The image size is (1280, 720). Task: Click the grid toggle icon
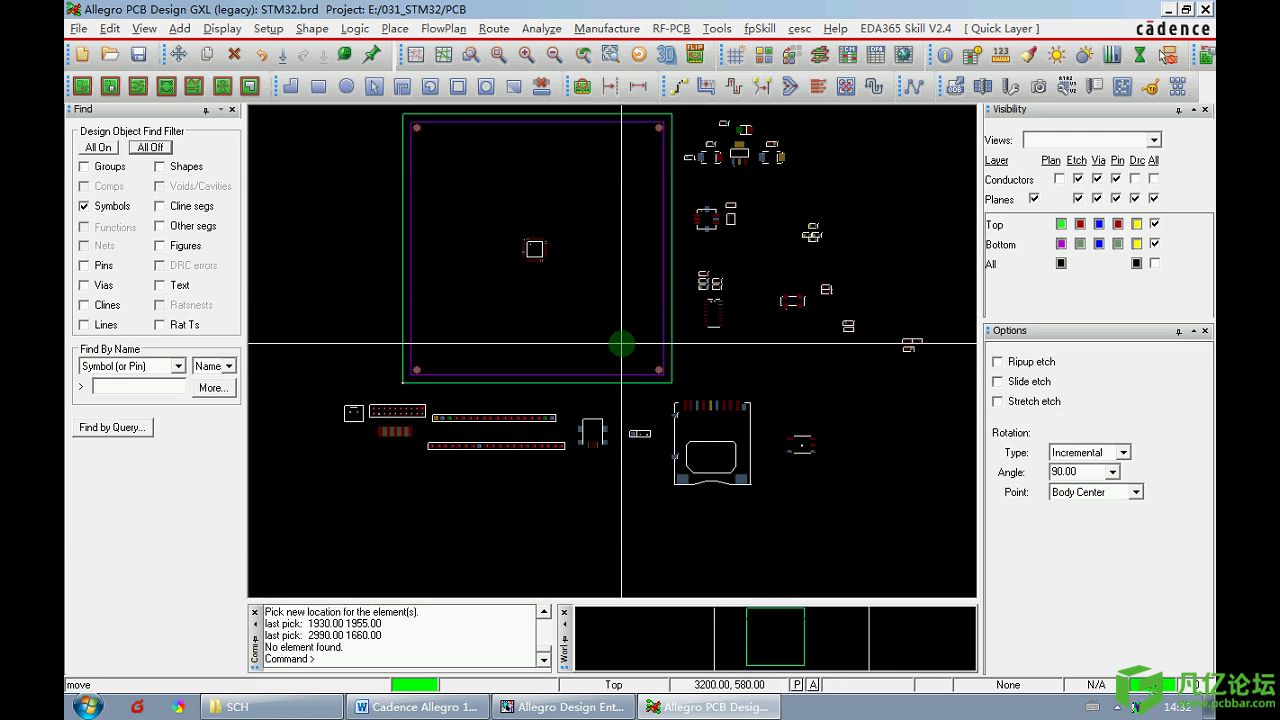(x=736, y=55)
